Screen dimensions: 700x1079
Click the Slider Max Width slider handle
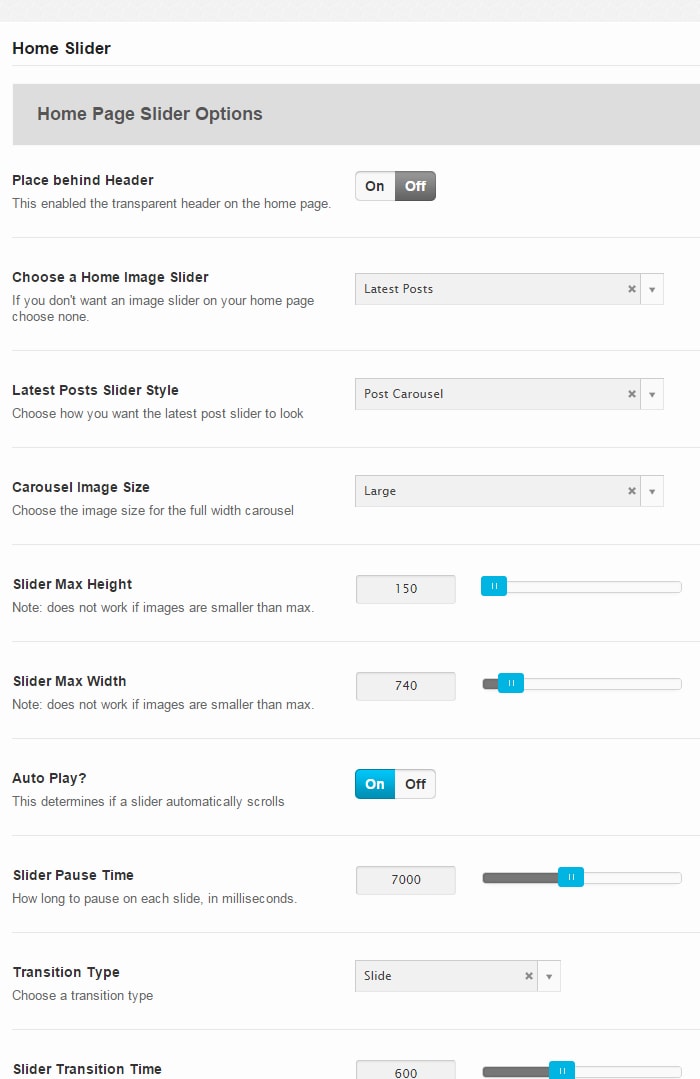tap(511, 684)
